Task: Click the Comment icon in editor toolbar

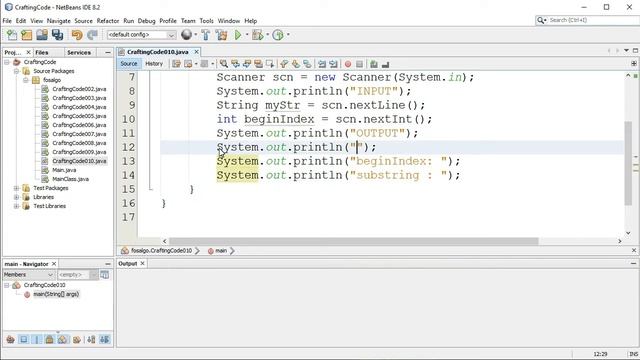Action: pyautogui.click(x=373, y=64)
